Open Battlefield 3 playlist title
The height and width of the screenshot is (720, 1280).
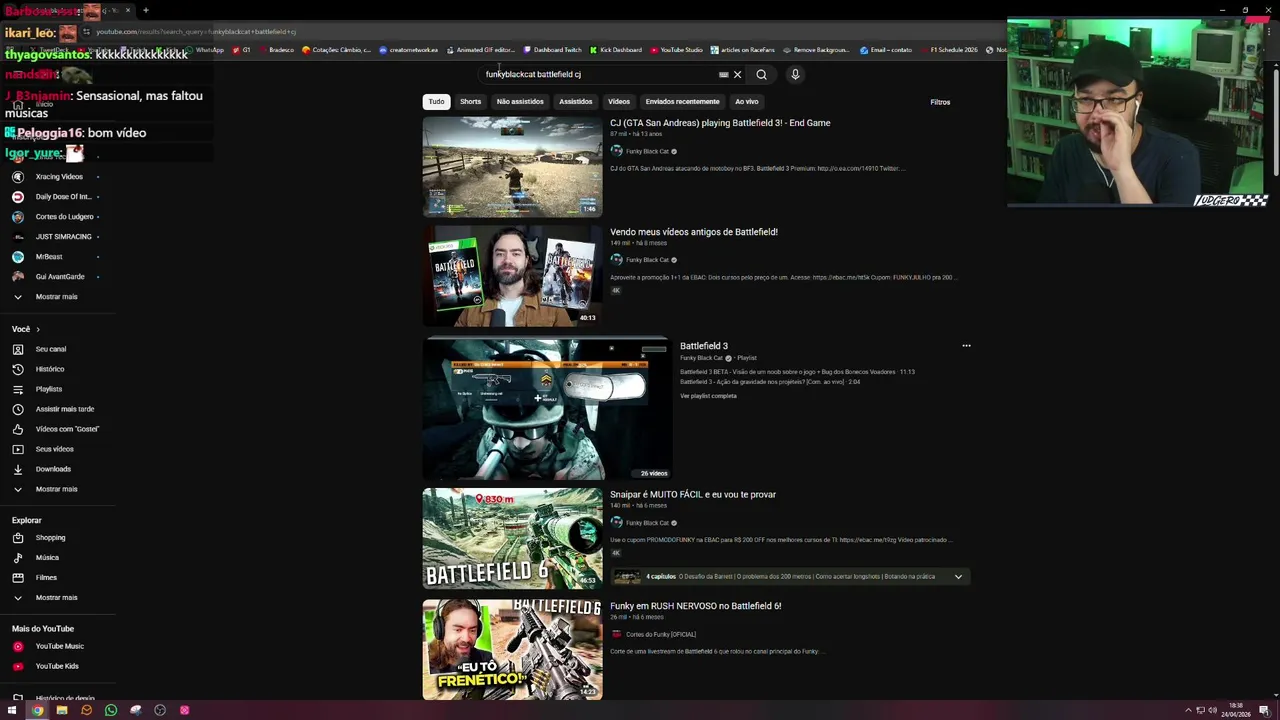pyautogui.click(x=704, y=346)
